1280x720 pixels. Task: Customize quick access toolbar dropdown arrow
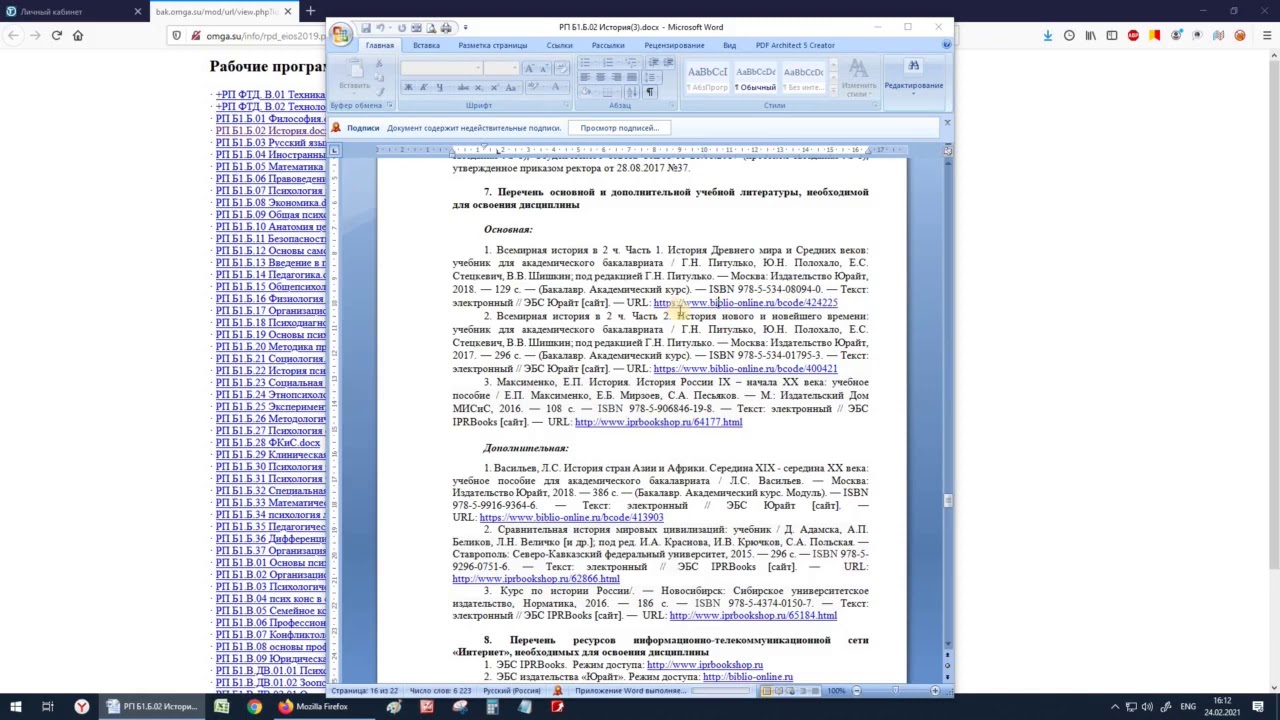point(465,28)
